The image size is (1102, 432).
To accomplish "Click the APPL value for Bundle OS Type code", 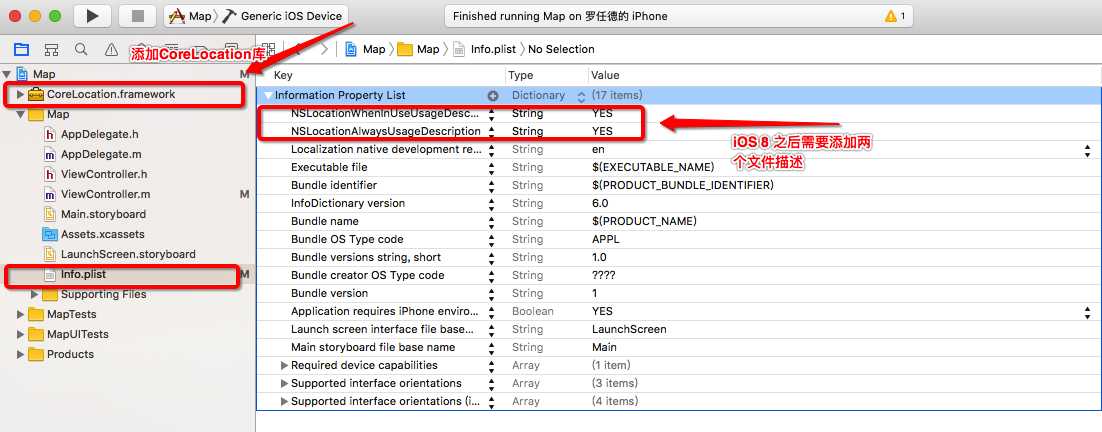I will (x=606, y=240).
